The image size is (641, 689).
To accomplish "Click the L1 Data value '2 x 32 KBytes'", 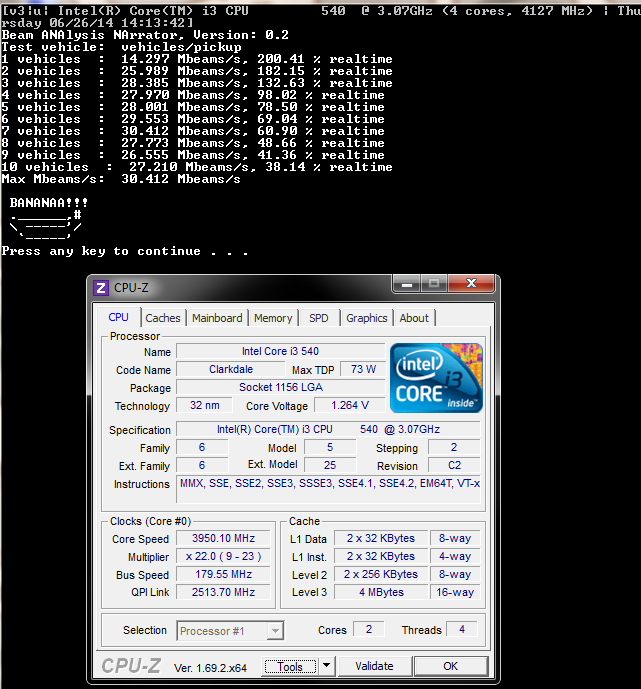I will tap(380, 538).
